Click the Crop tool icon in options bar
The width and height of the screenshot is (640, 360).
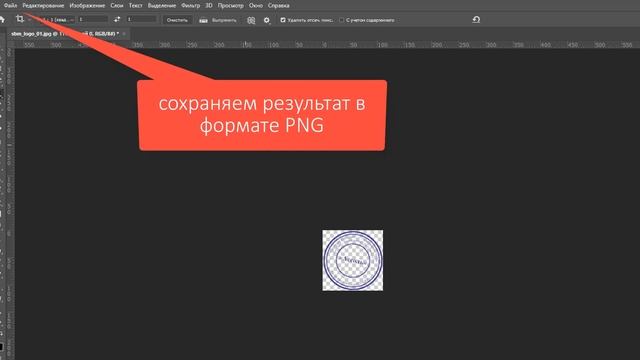pos(20,19)
